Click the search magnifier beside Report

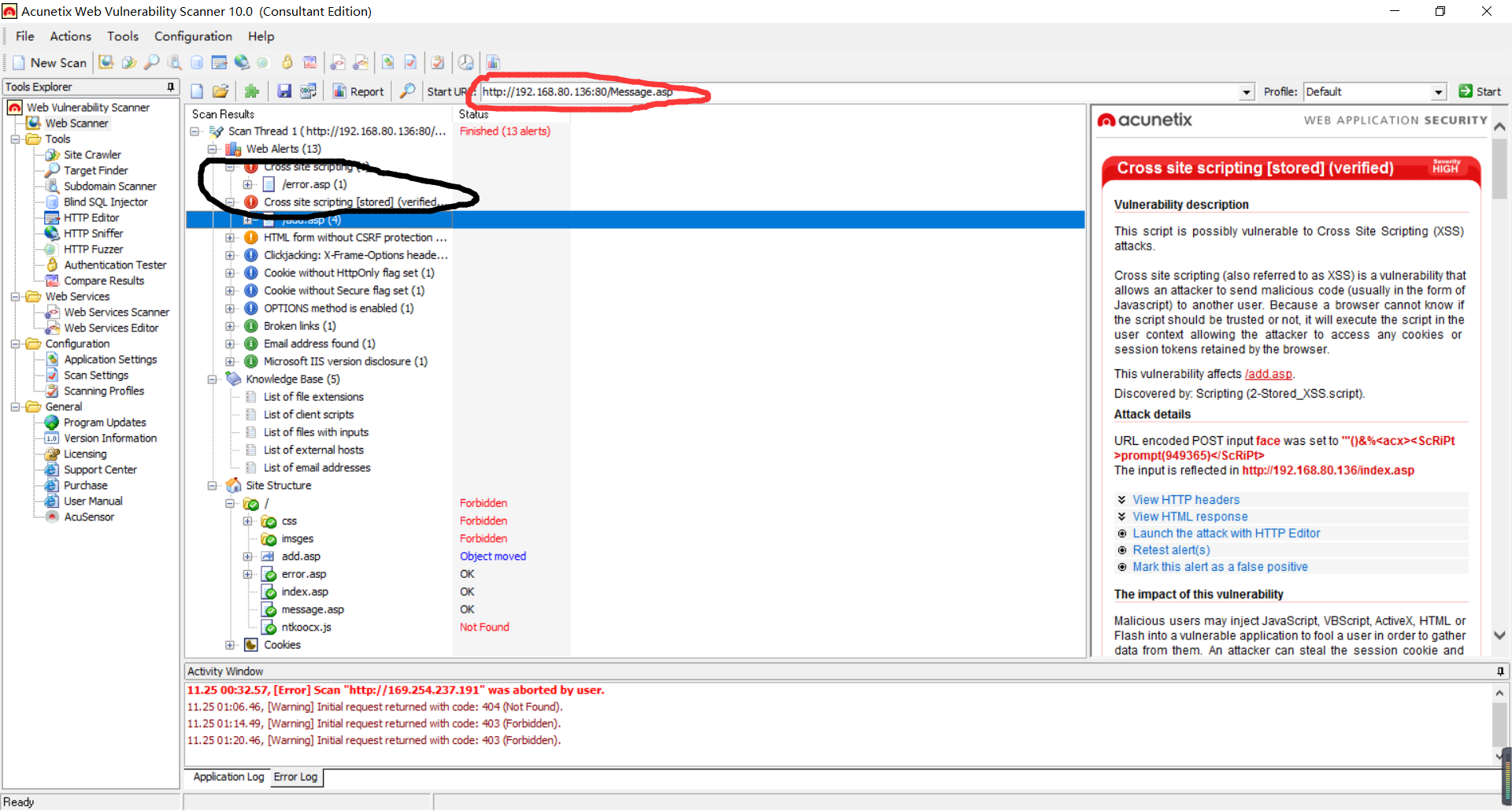407,91
